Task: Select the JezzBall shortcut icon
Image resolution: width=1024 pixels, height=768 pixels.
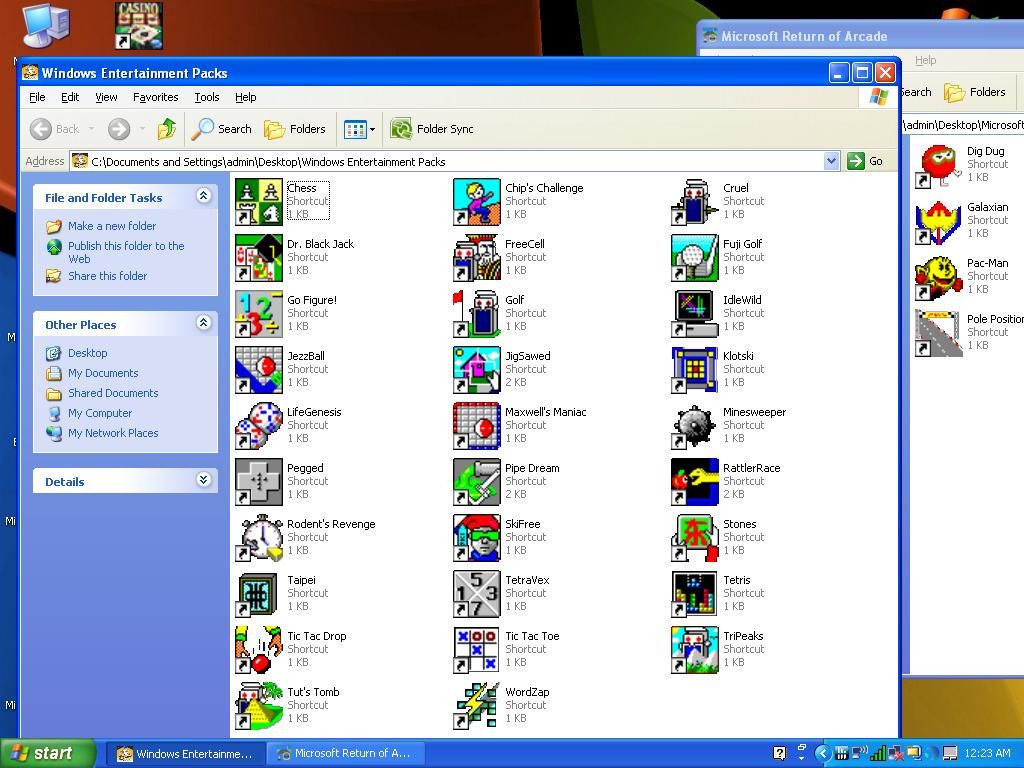Action: [x=259, y=370]
